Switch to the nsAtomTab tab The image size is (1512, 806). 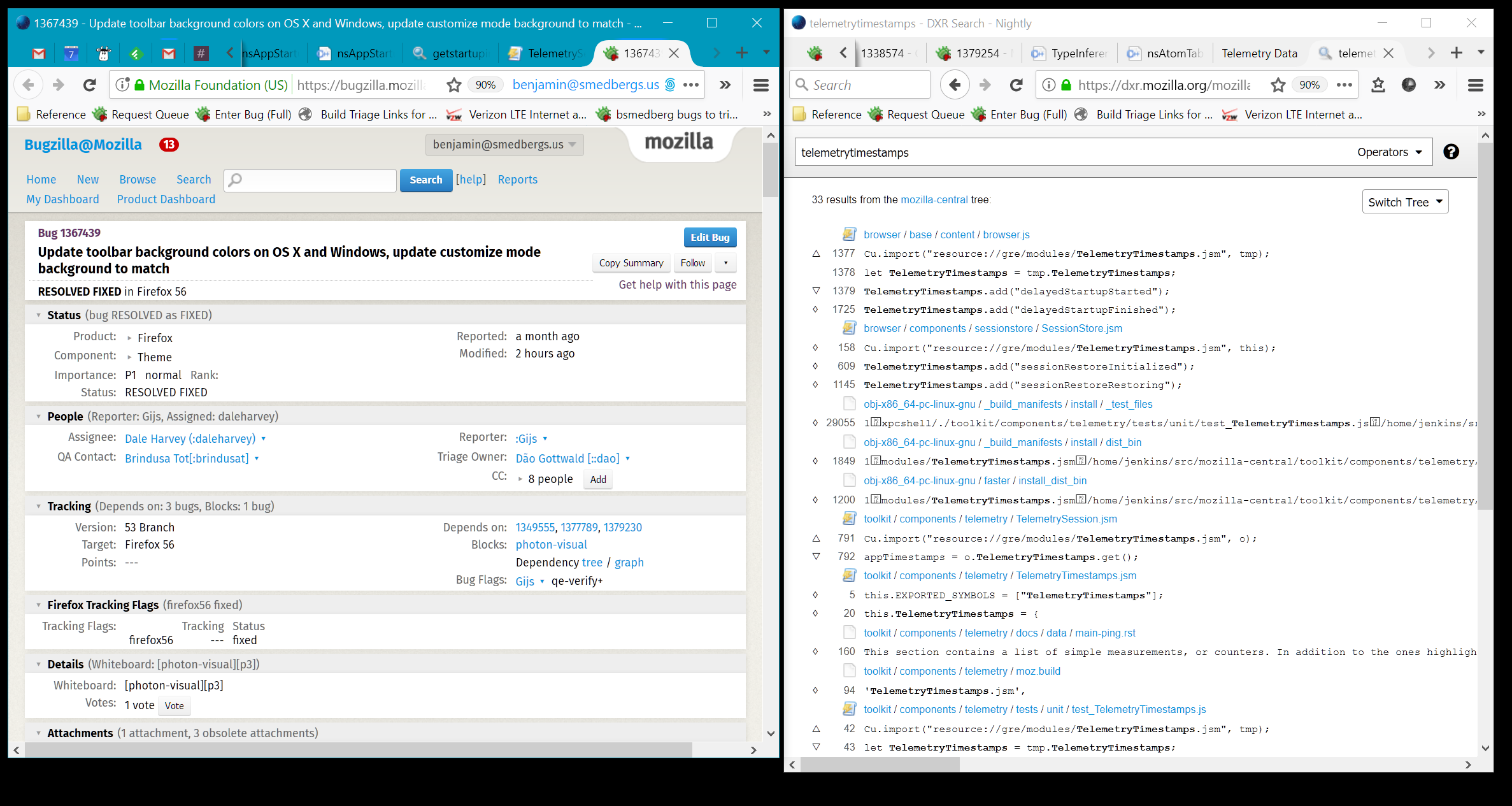[1165, 54]
